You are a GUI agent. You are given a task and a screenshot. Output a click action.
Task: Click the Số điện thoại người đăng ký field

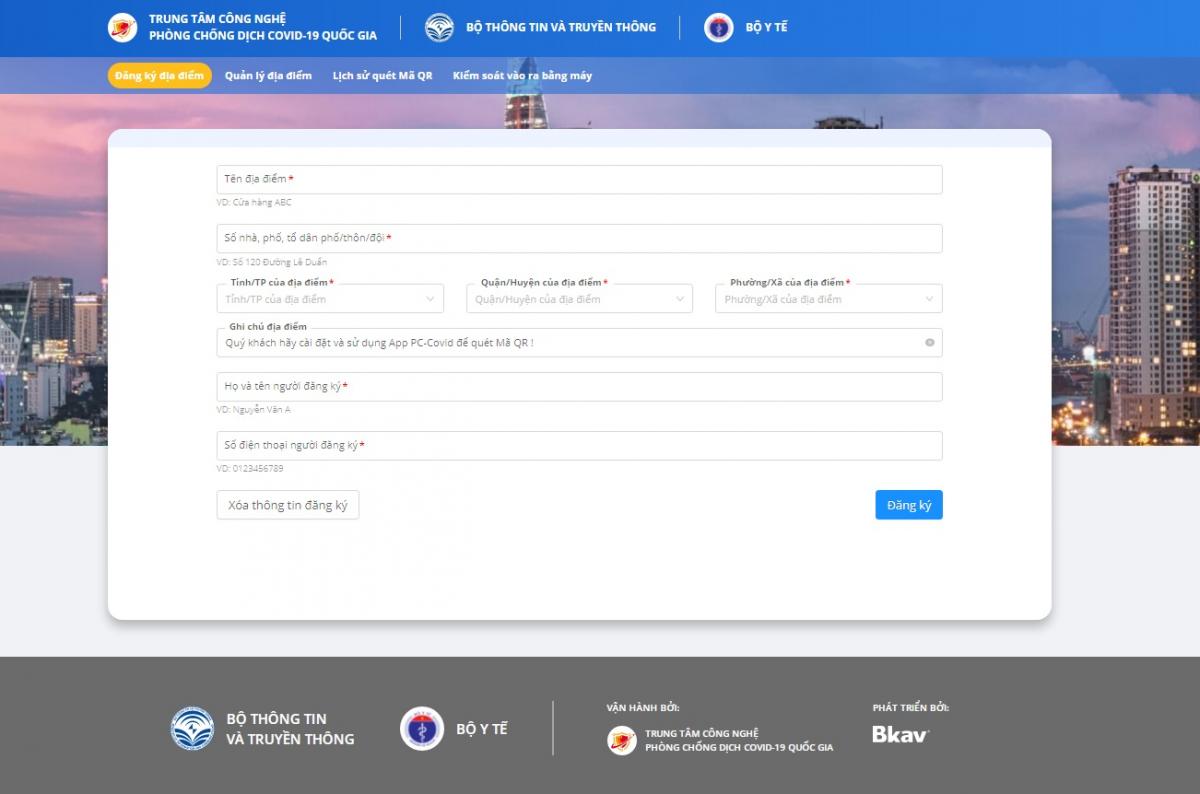click(x=579, y=446)
